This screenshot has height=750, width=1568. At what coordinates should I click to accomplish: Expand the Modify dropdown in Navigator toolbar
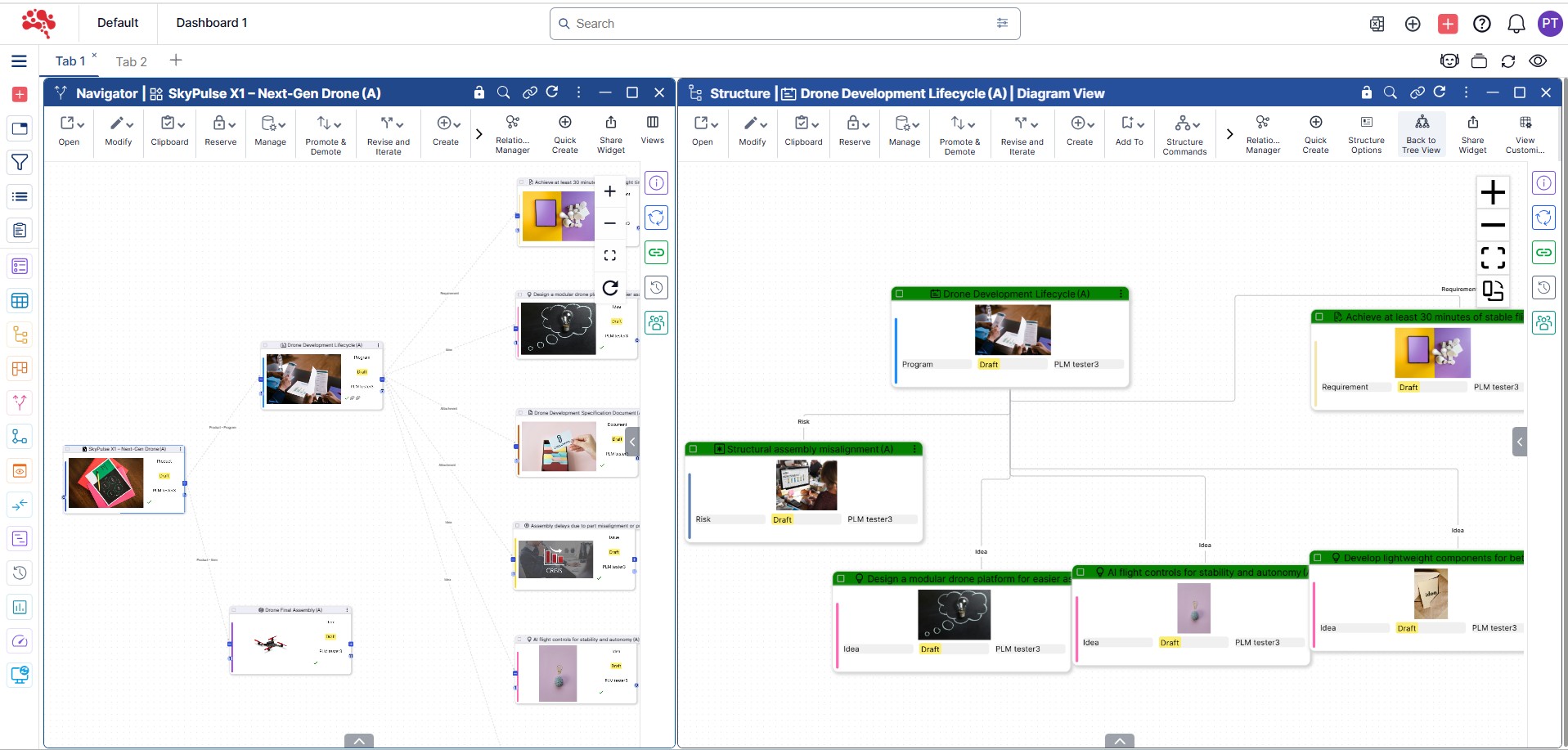pos(119,124)
